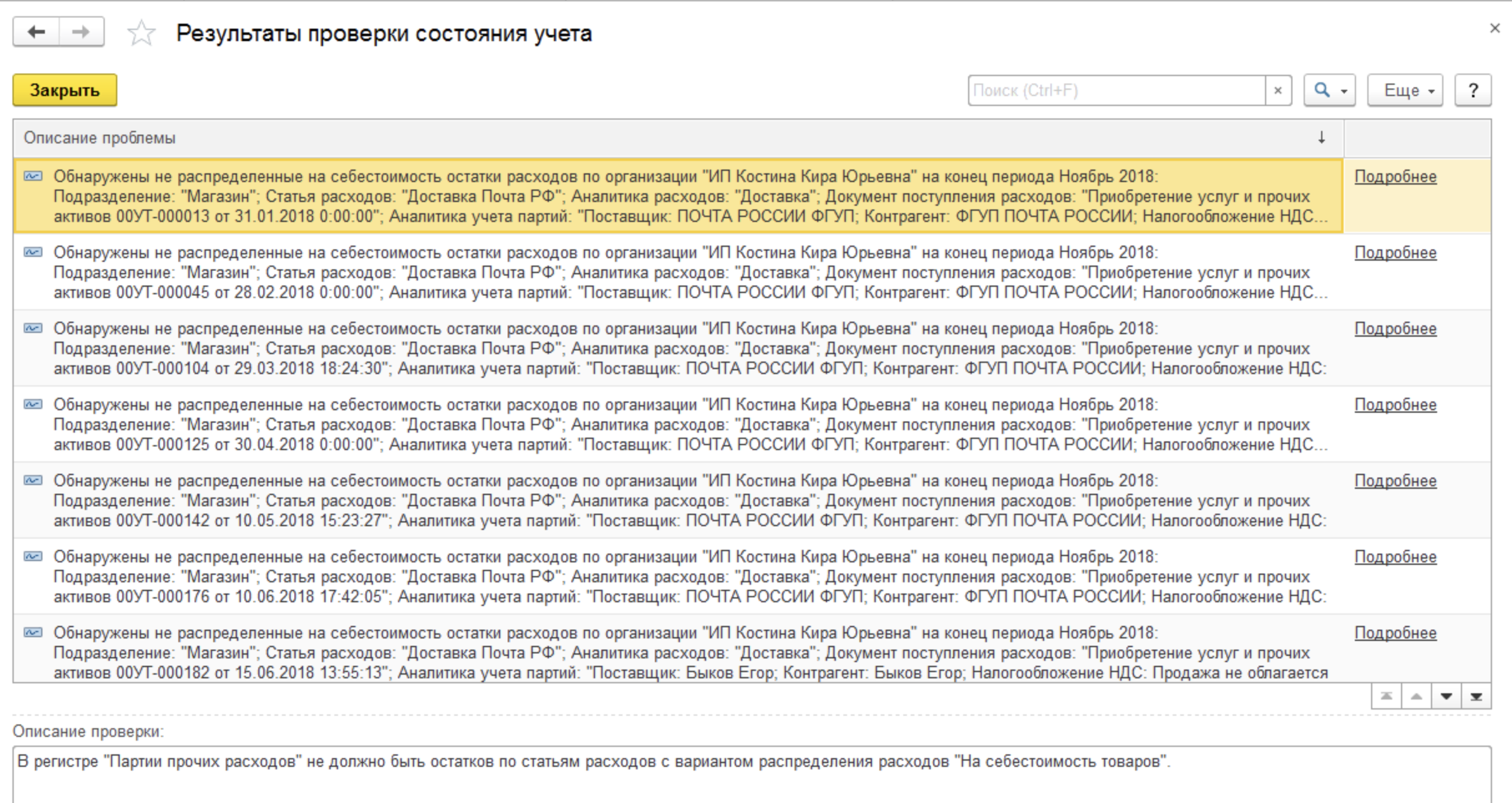This screenshot has width=1512, height=803.
Task: Click into the Поиск (Ctrl+F) field
Action: coord(1117,90)
